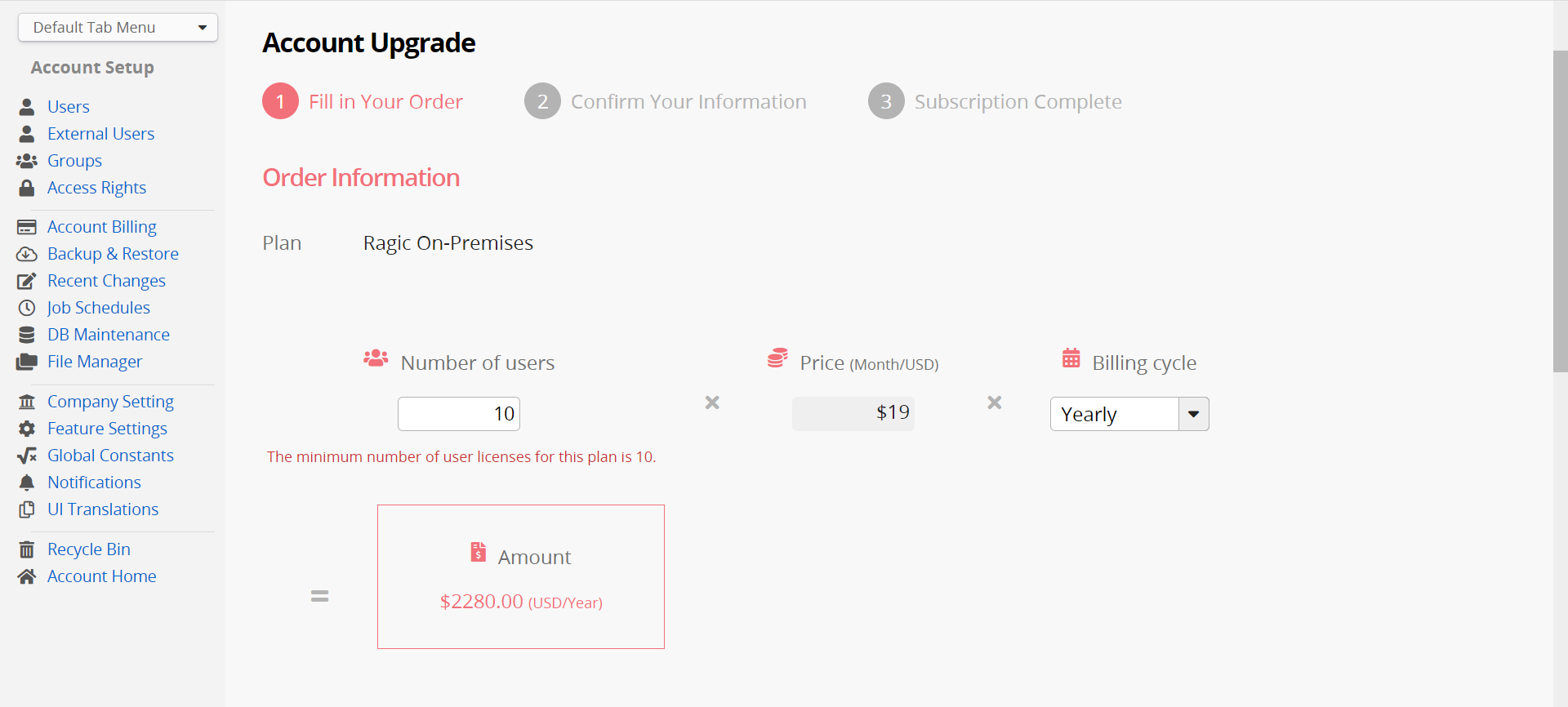Click the File Manager folder icon
The image size is (1568, 707).
pyautogui.click(x=27, y=362)
